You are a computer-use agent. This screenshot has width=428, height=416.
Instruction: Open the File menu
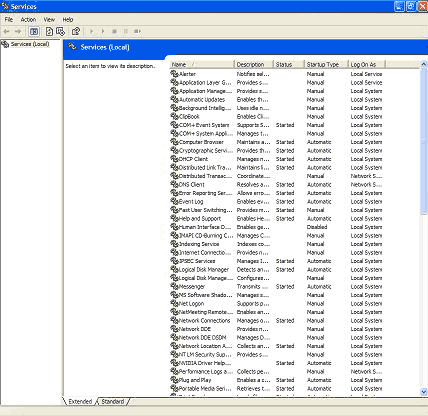coord(9,20)
